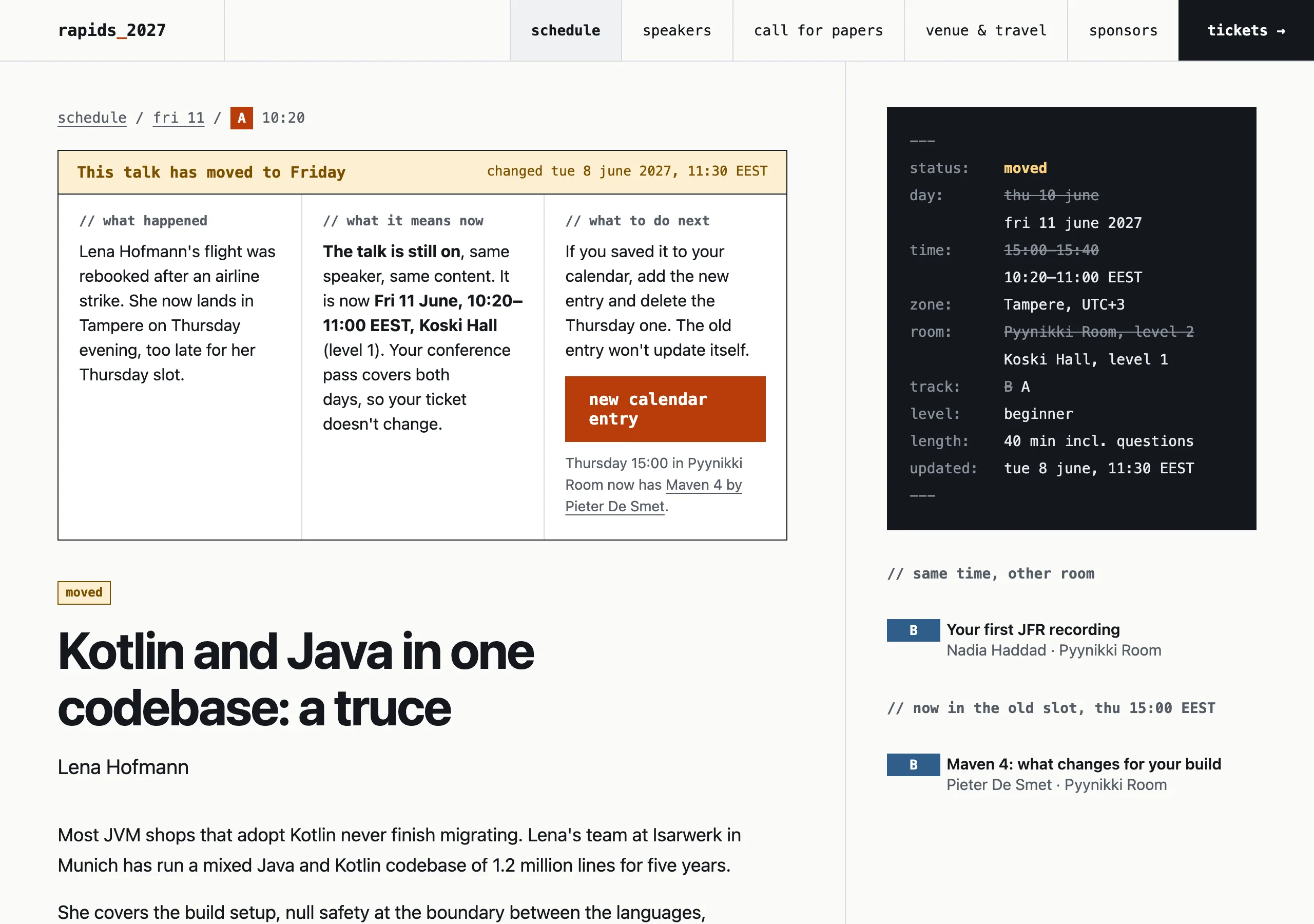Click the // what it means now heading
Image resolution: width=1314 pixels, height=924 pixels.
click(403, 221)
